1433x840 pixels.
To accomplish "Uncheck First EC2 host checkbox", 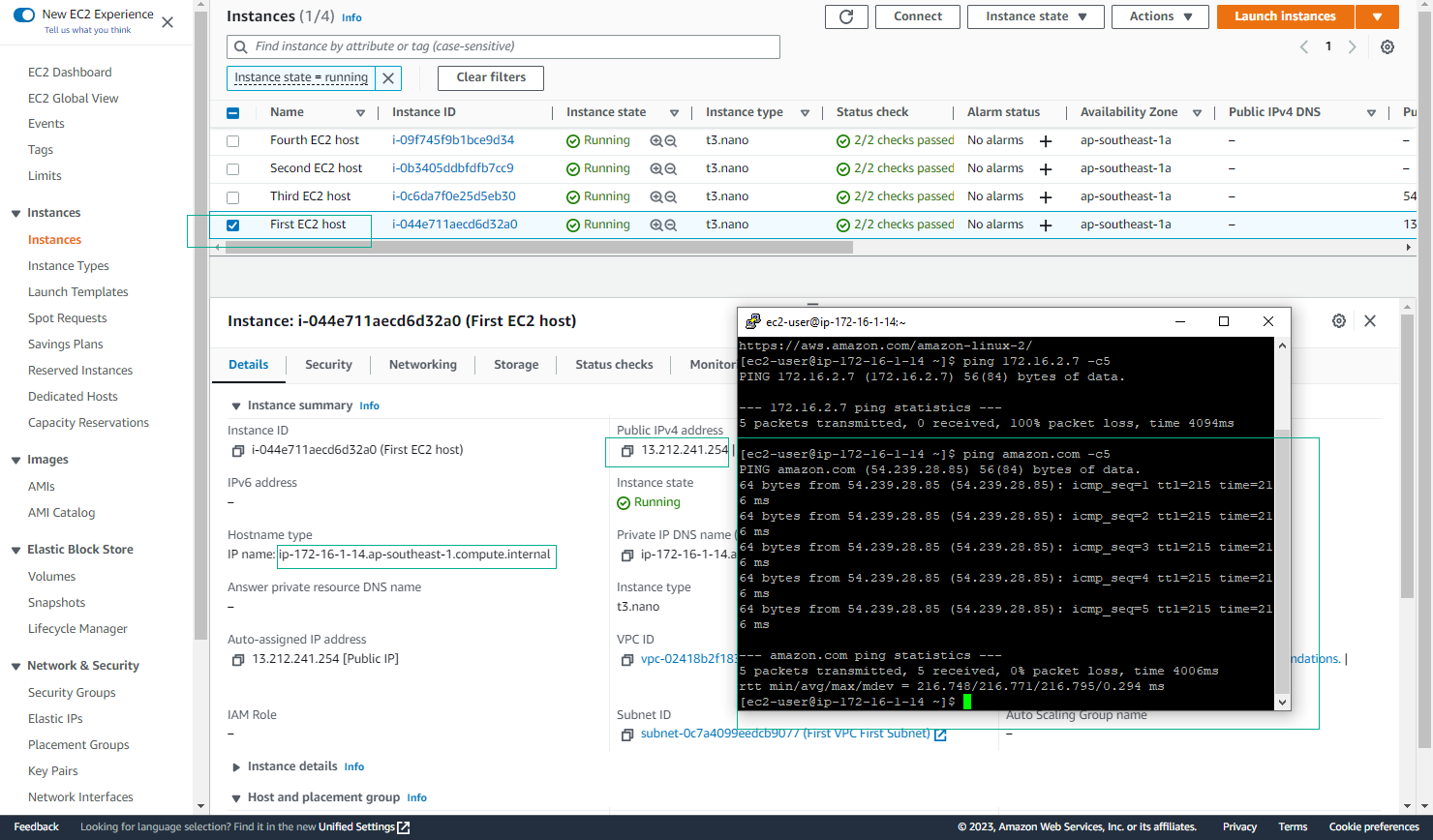I will (232, 225).
